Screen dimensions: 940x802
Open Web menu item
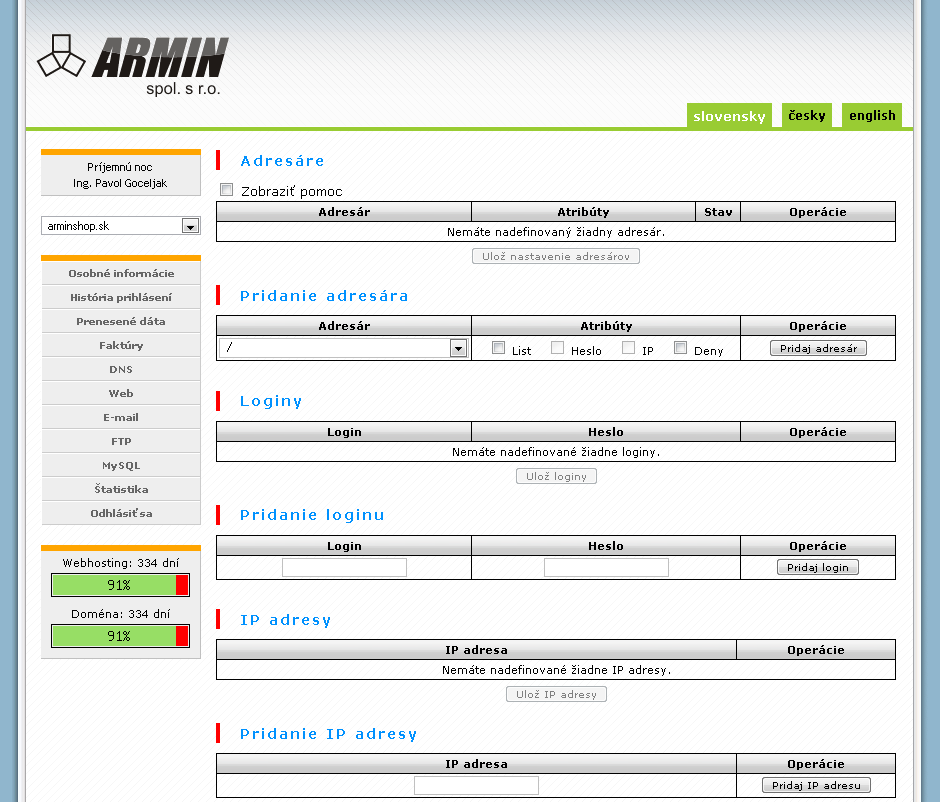(121, 393)
